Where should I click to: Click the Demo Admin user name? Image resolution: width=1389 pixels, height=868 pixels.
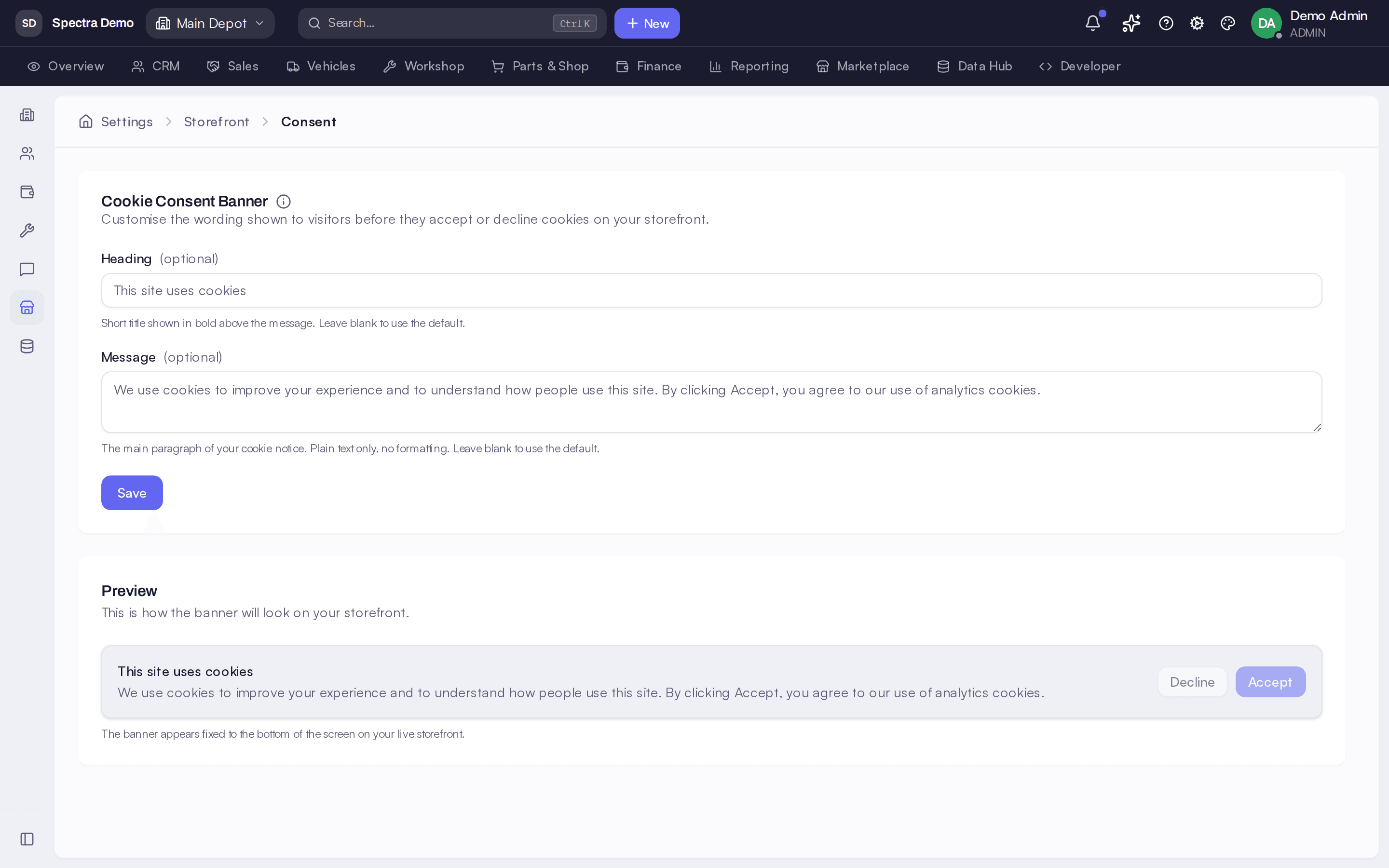(x=1329, y=16)
